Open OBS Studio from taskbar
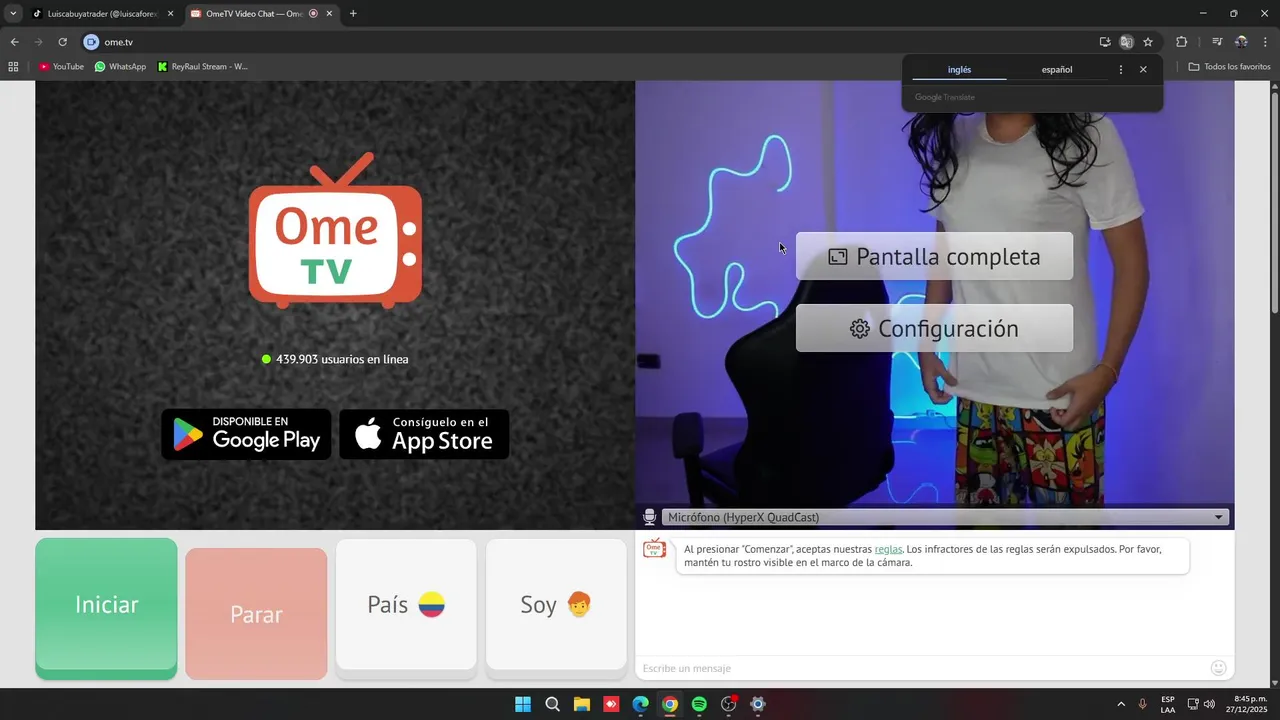1280x720 pixels. point(729,704)
